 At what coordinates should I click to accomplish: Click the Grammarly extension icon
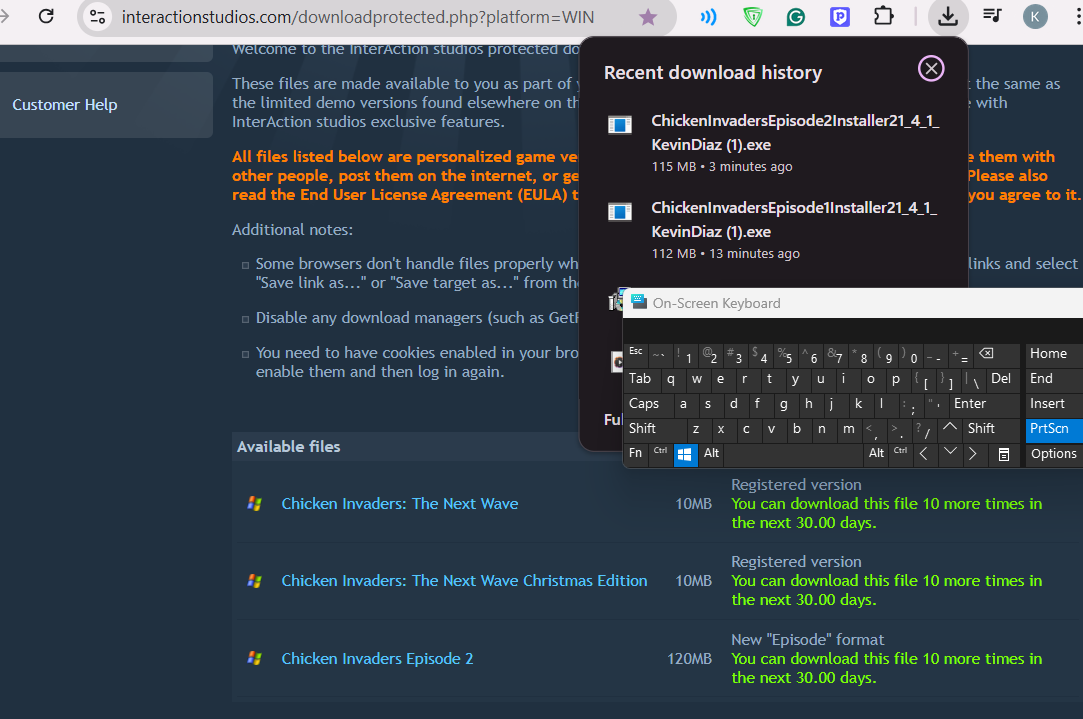[796, 17]
